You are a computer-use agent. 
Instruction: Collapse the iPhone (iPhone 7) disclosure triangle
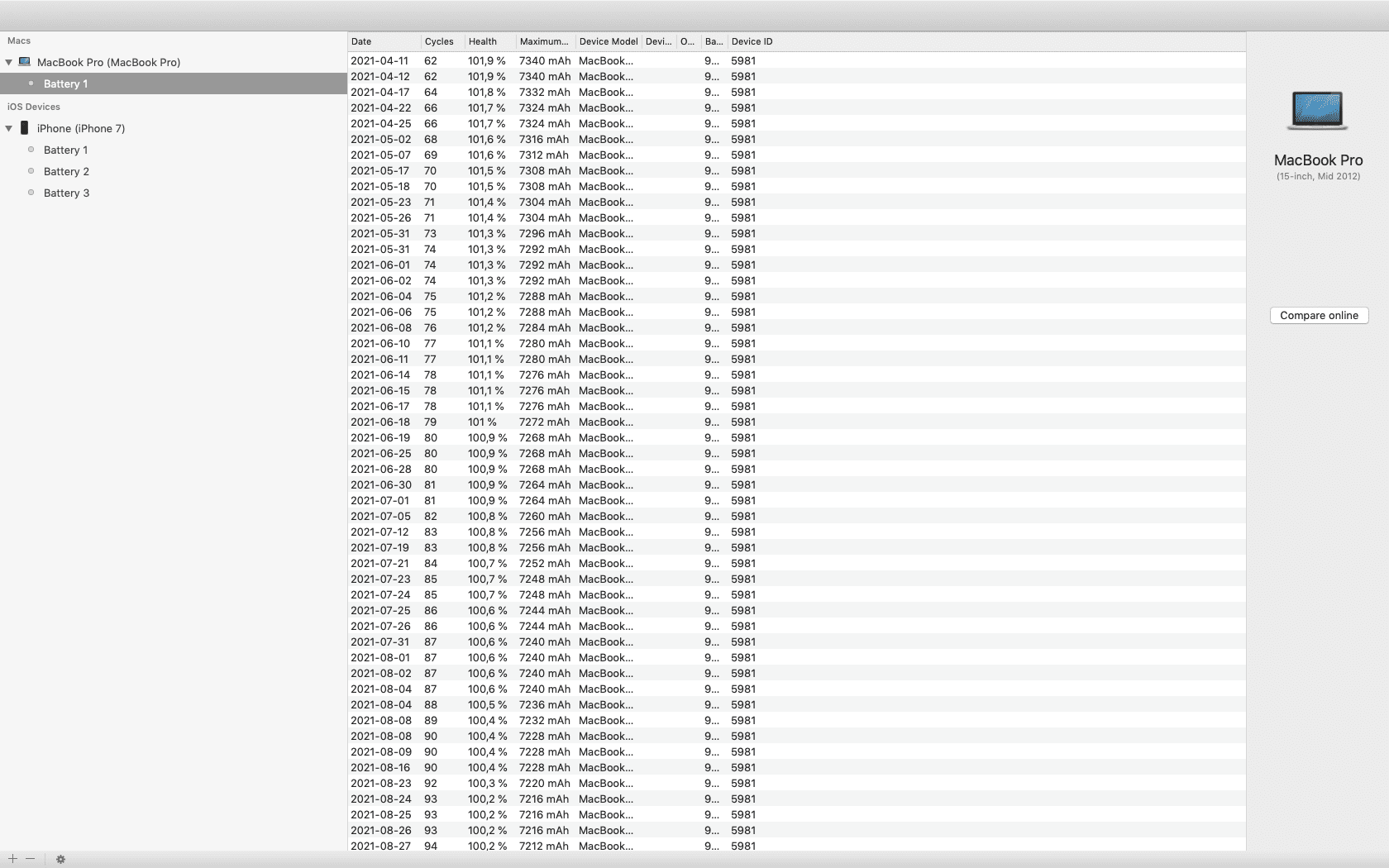point(9,128)
